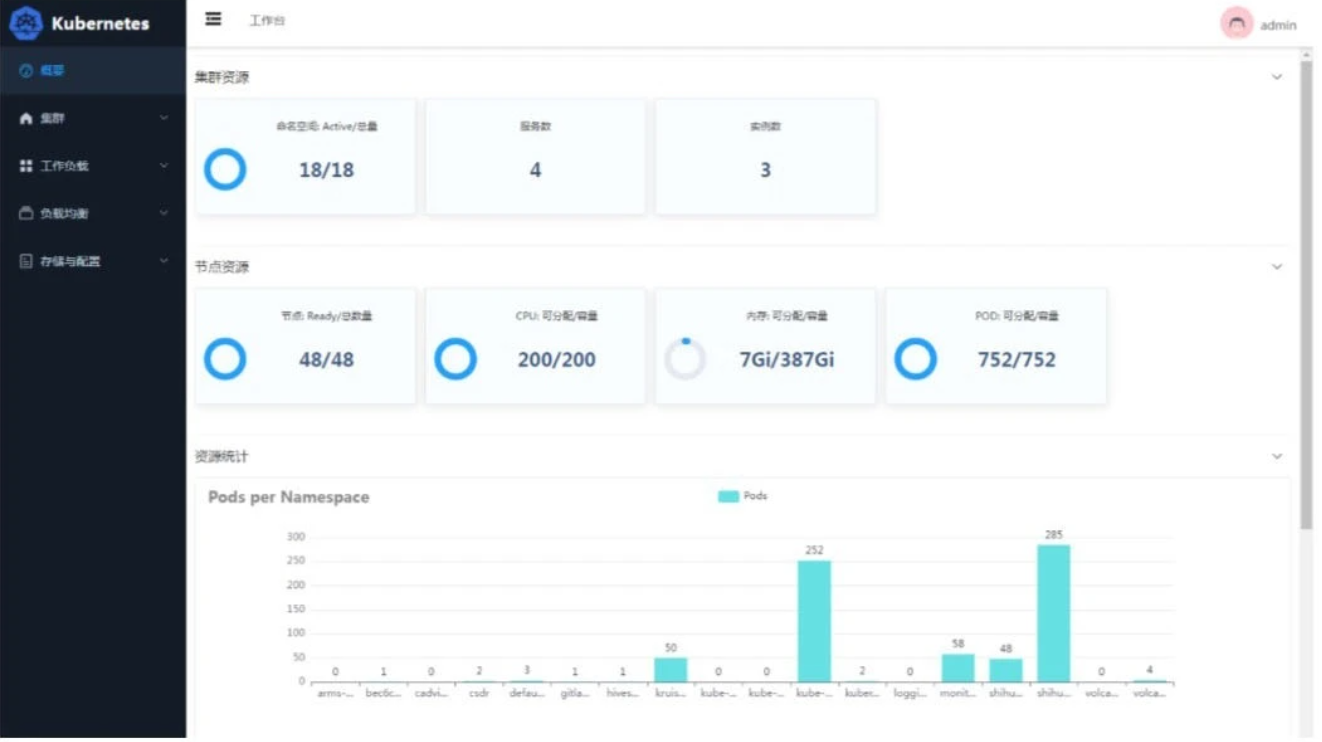Viewport: 1322px width, 742px height.
Task: Expand the 工作负载 sidebar menu chevron
Action: coord(164,166)
